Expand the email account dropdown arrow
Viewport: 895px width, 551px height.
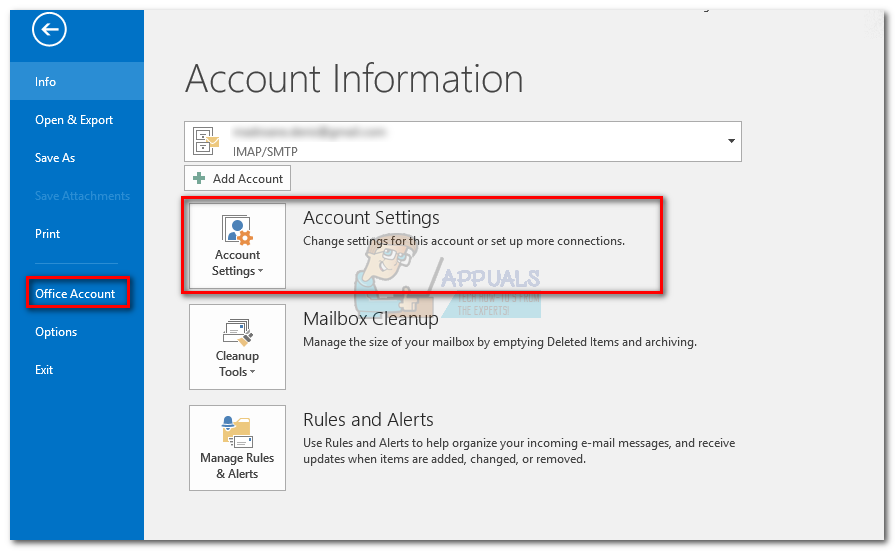point(731,141)
